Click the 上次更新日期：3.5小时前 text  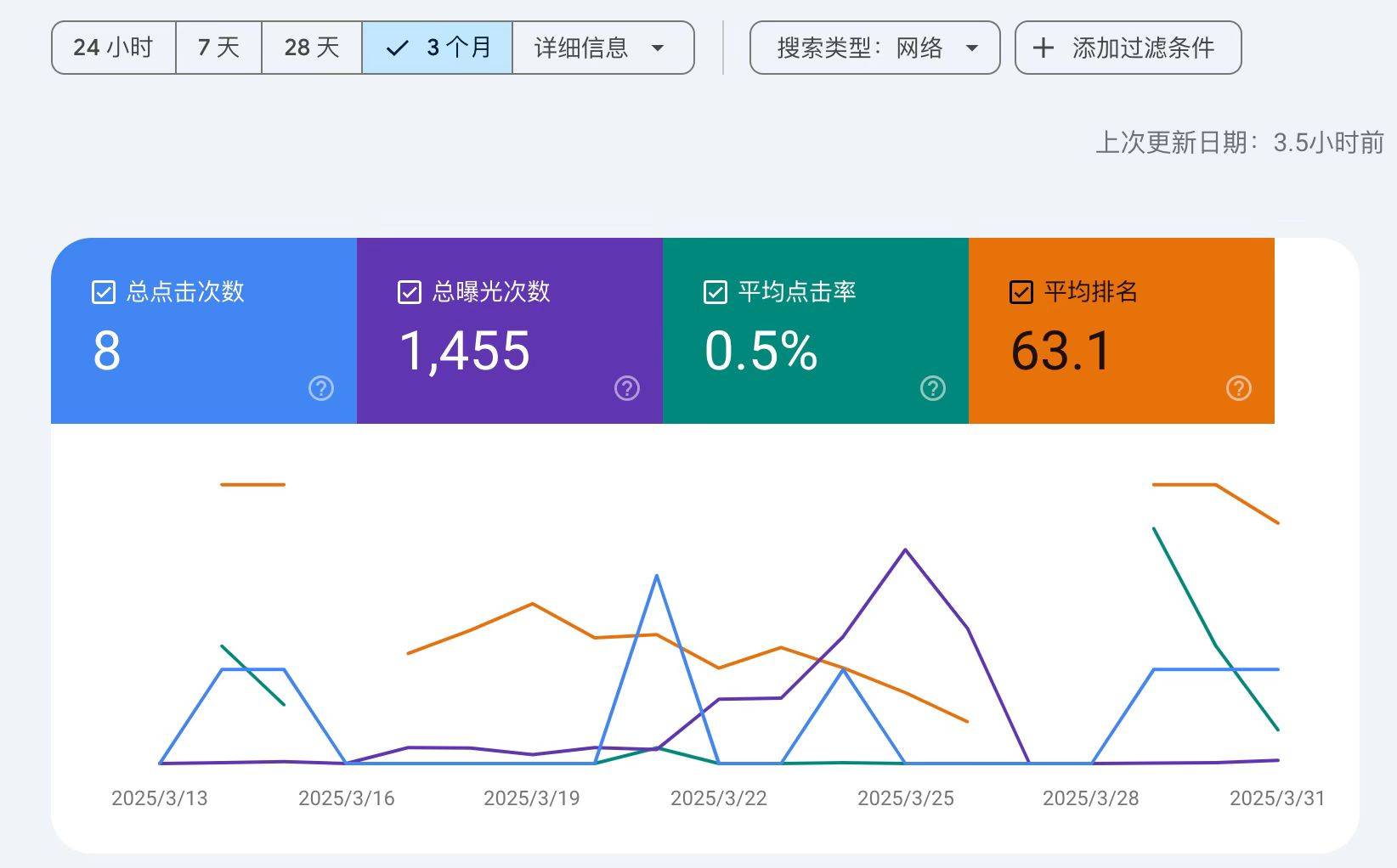[1240, 142]
